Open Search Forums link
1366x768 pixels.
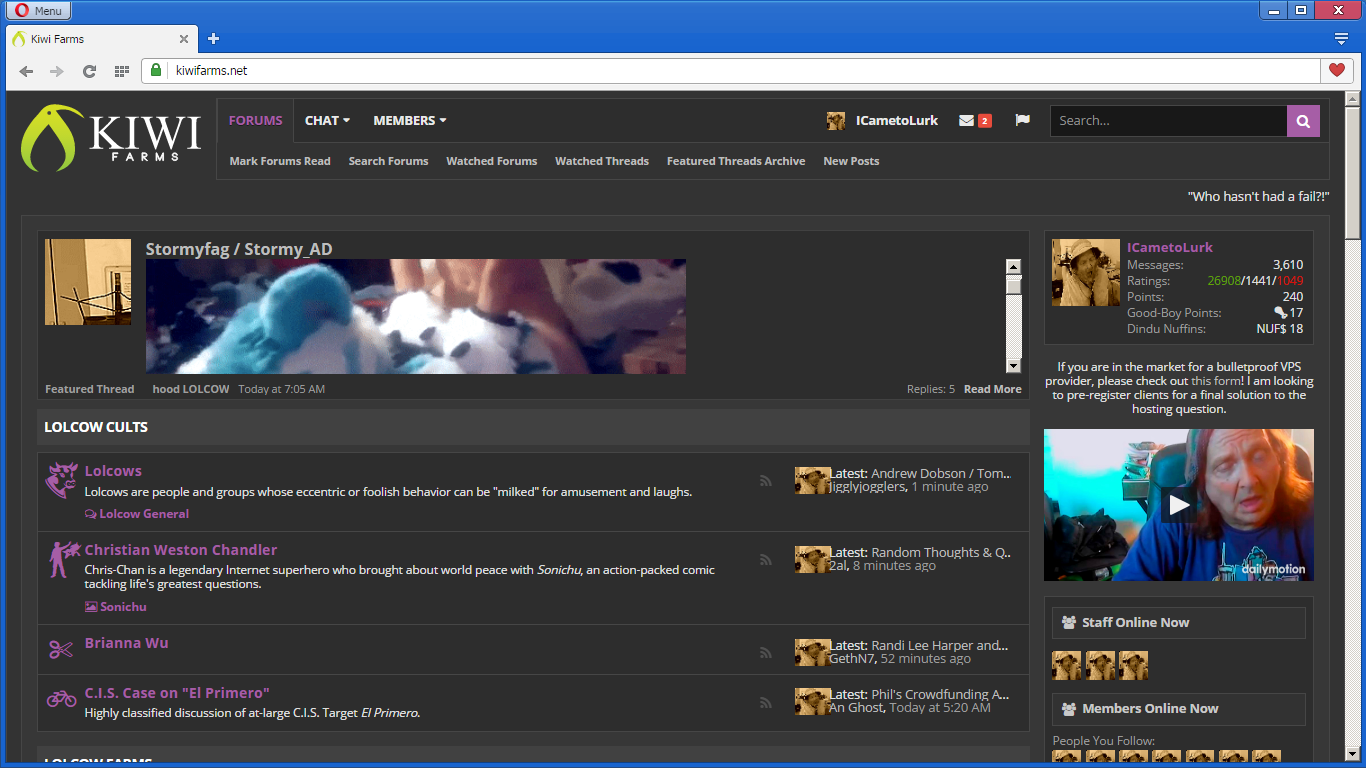388,161
